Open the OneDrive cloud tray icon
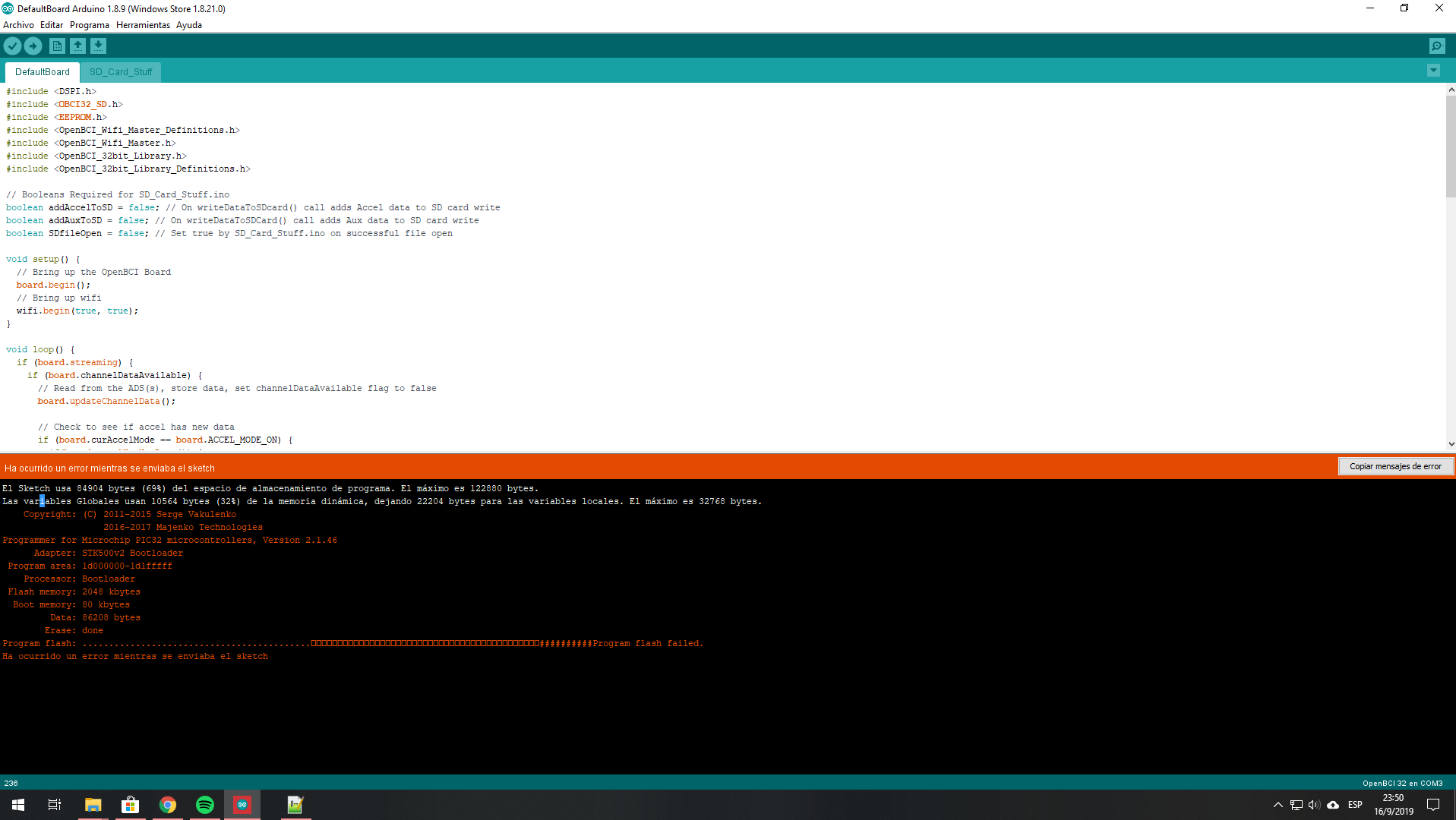The width and height of the screenshot is (1456, 820). 1333,805
